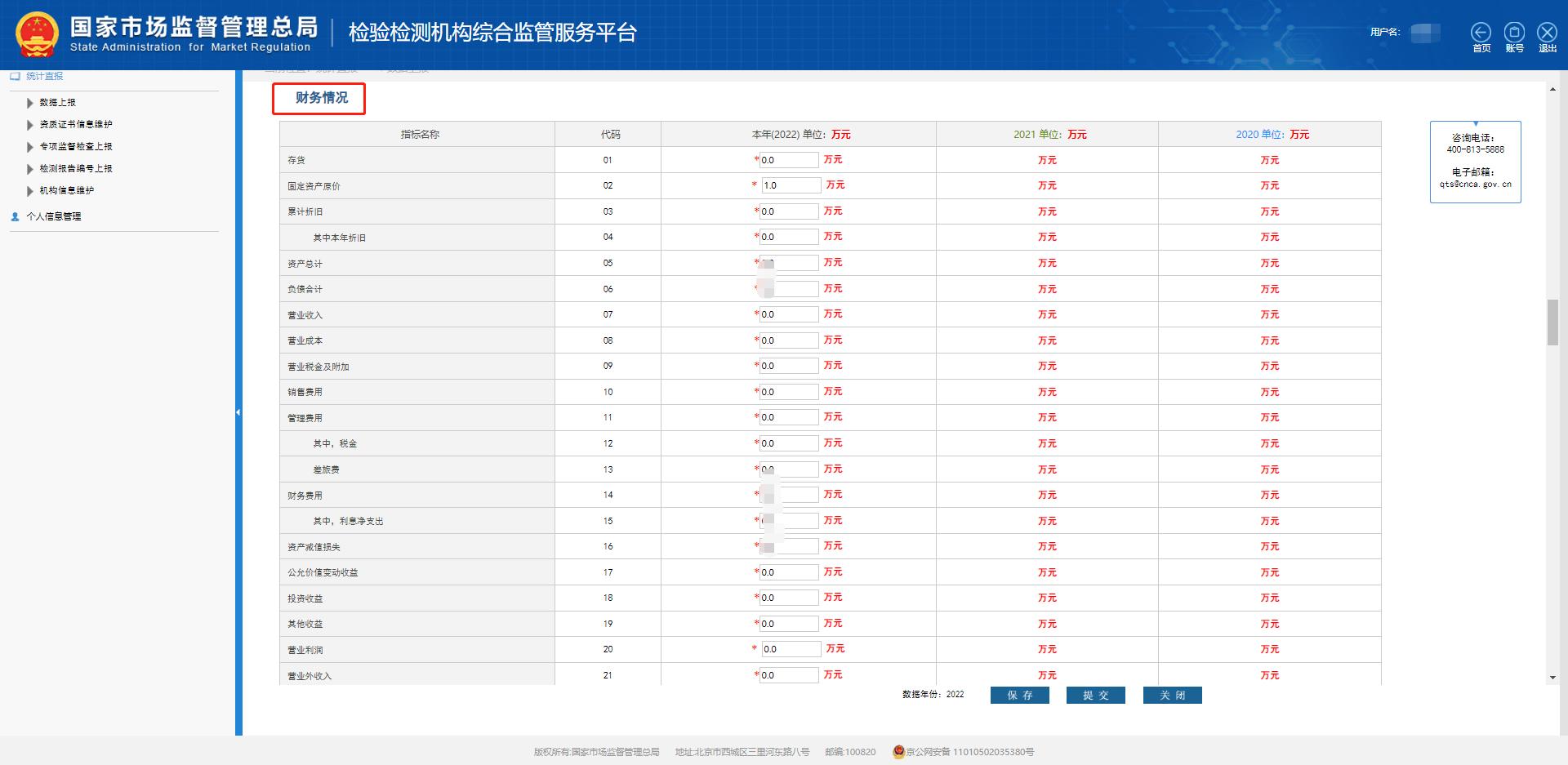Viewport: 1568px width, 765px height.
Task: Click the 退出 logout icon
Action: [x=1547, y=33]
